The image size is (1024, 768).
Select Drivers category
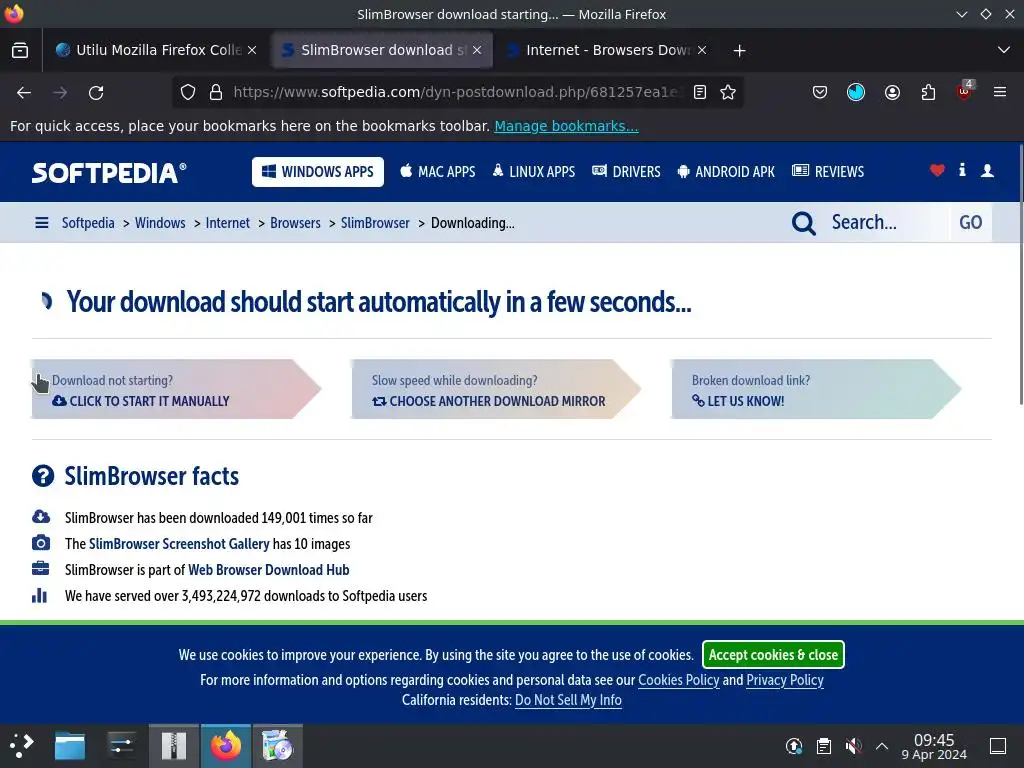(626, 172)
